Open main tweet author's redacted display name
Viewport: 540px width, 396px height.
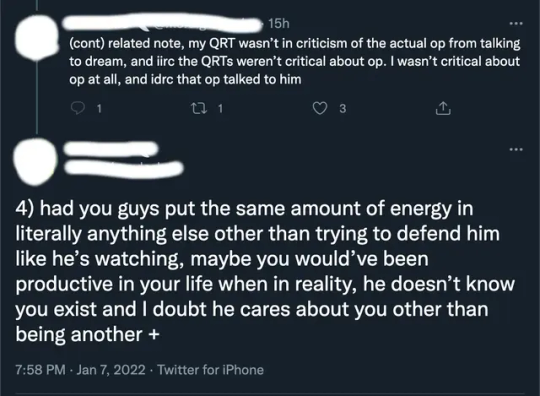point(111,149)
